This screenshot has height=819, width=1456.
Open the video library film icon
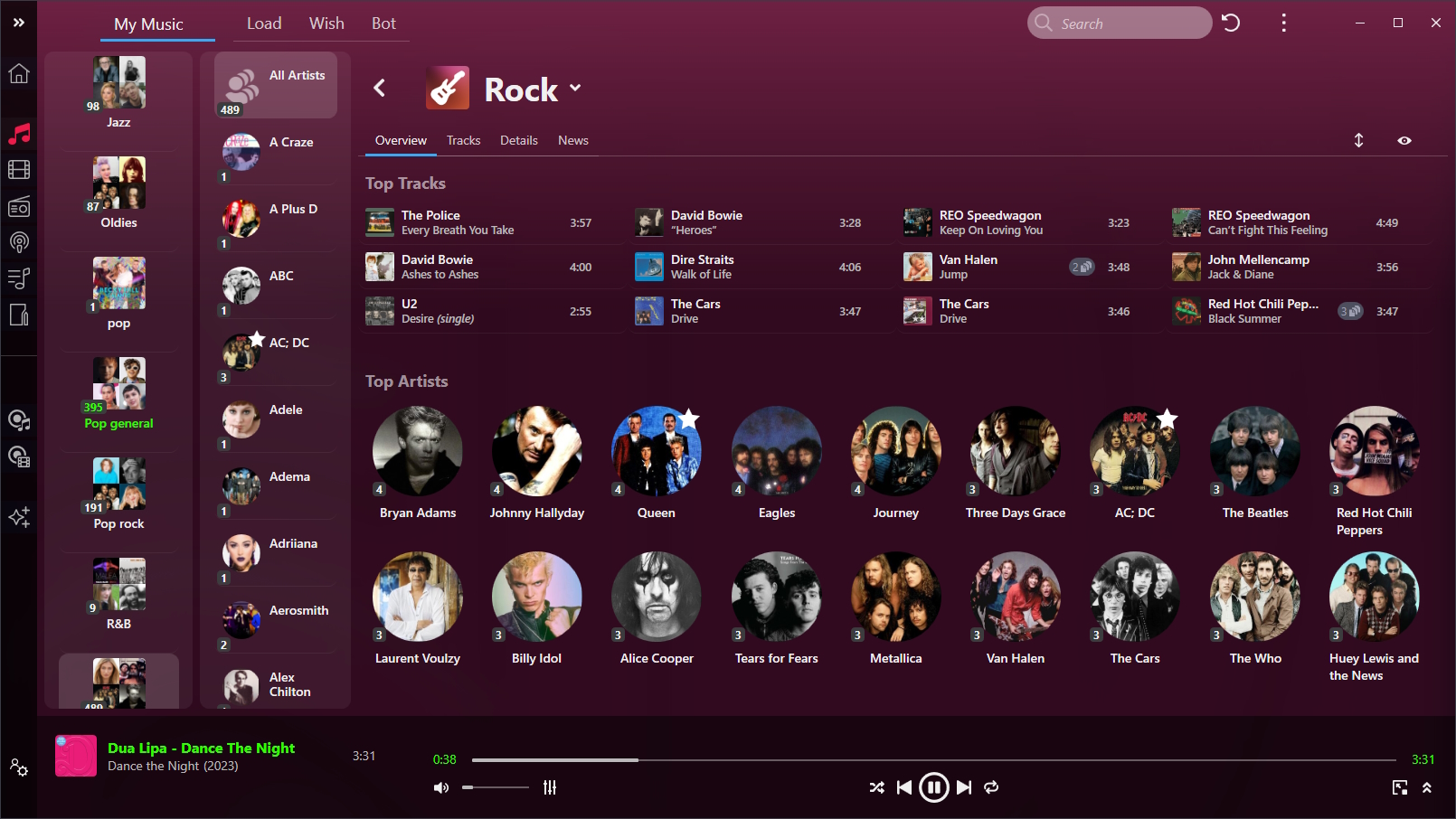pyautogui.click(x=19, y=170)
